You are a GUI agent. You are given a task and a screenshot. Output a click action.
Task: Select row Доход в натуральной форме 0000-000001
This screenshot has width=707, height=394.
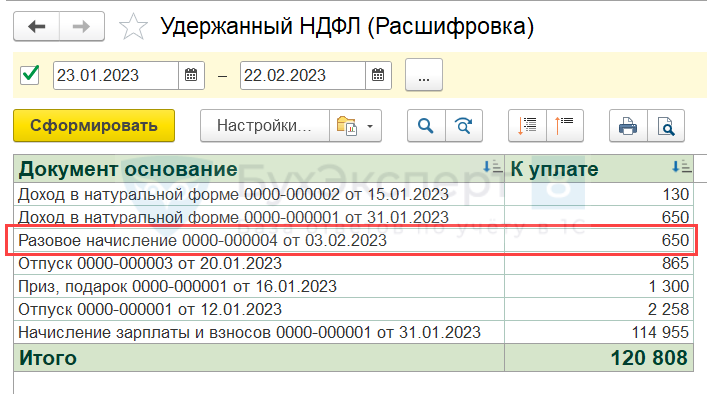(x=259, y=217)
